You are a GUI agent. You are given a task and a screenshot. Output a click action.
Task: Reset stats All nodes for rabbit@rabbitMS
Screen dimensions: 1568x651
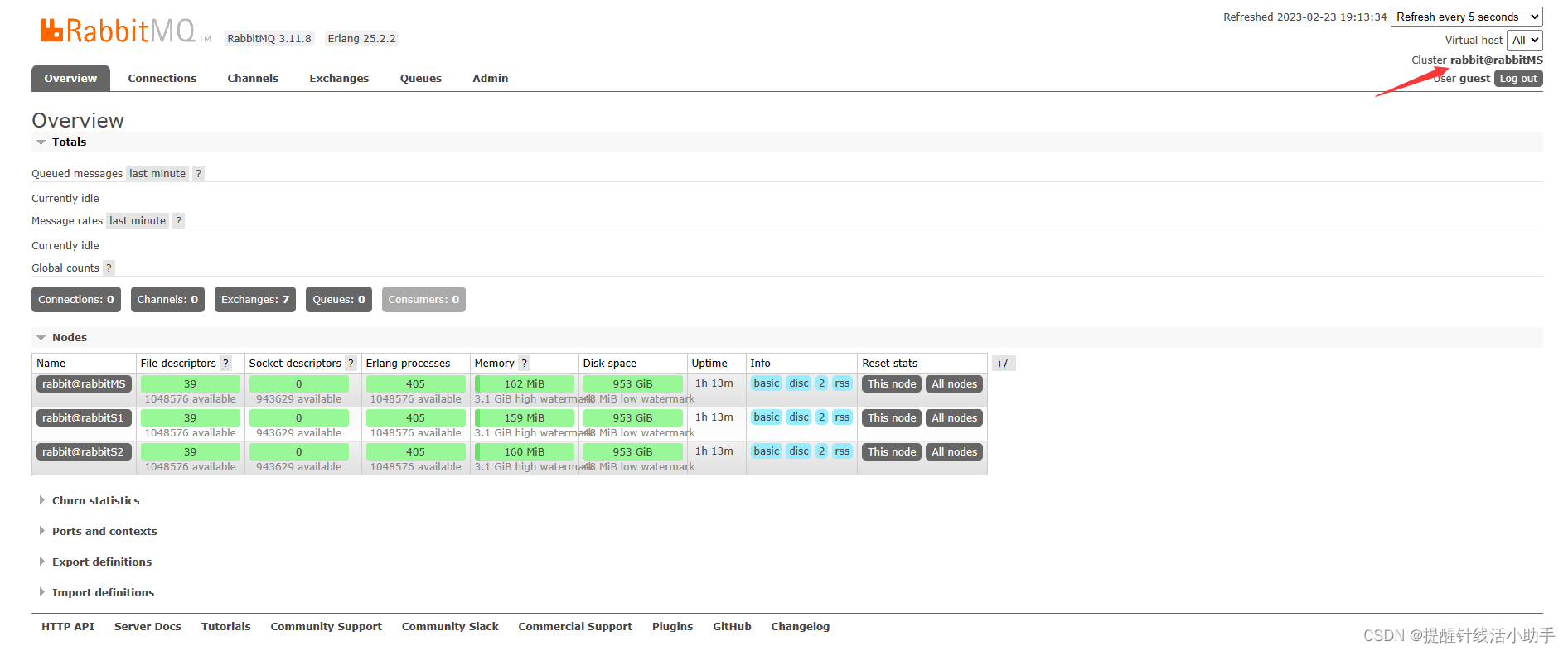pos(954,384)
